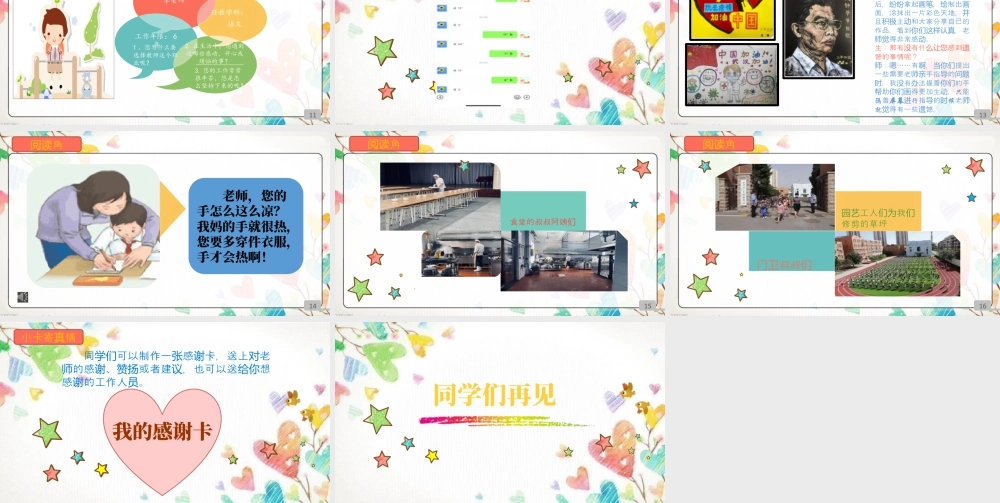
Task: Click slide number badge 11
Action: tap(312, 115)
